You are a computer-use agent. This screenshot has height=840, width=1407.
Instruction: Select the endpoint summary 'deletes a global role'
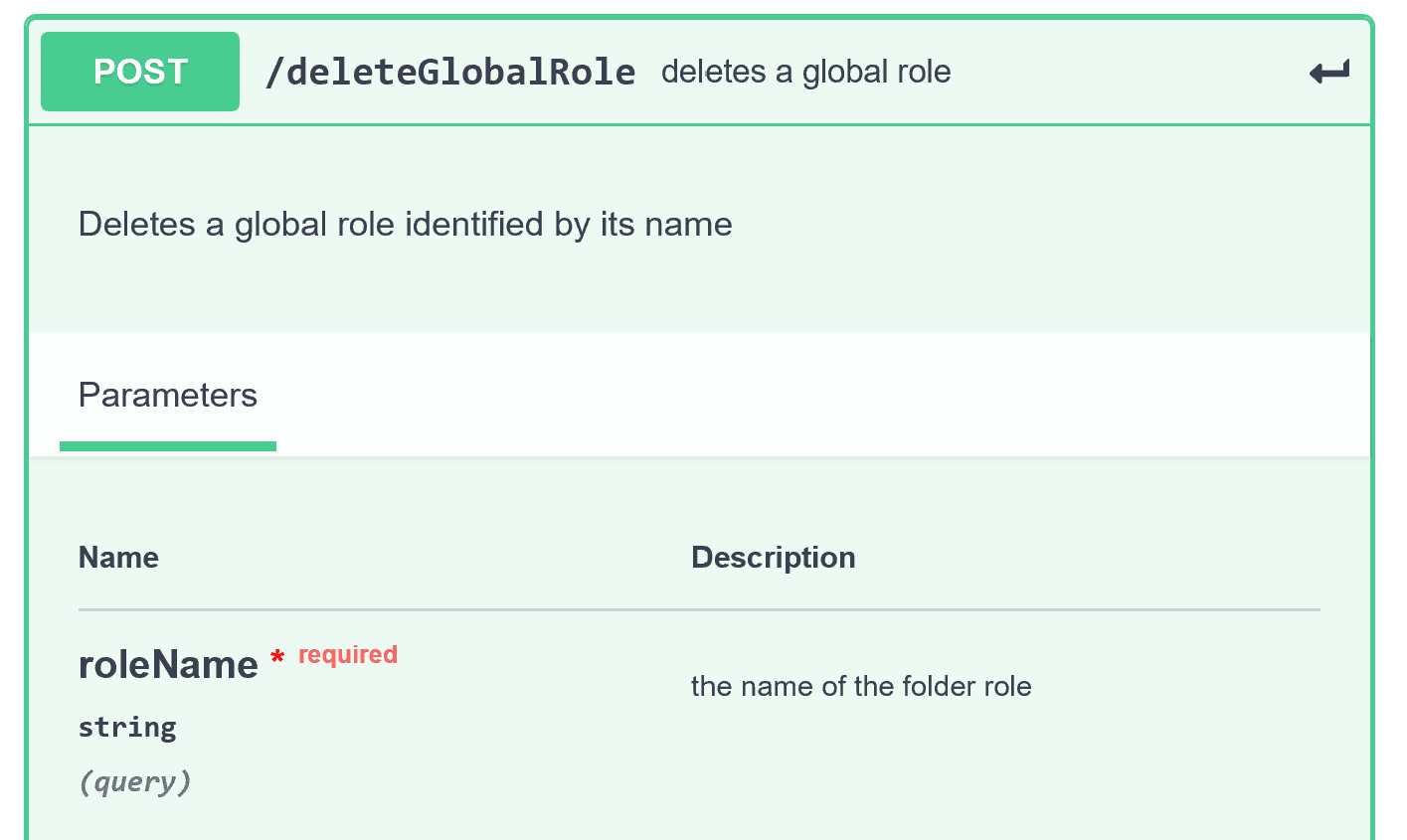coord(805,71)
